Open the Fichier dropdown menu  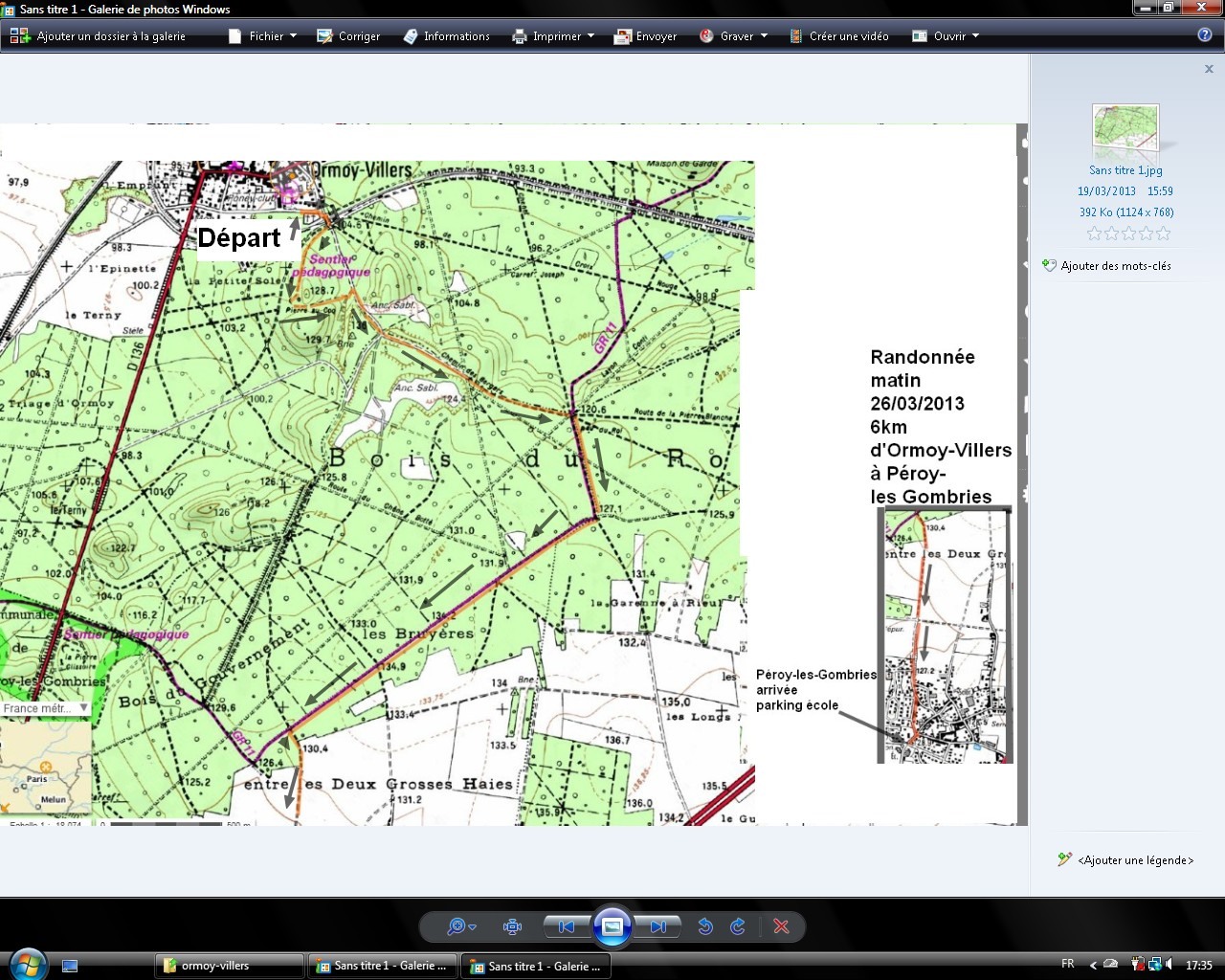tap(263, 36)
